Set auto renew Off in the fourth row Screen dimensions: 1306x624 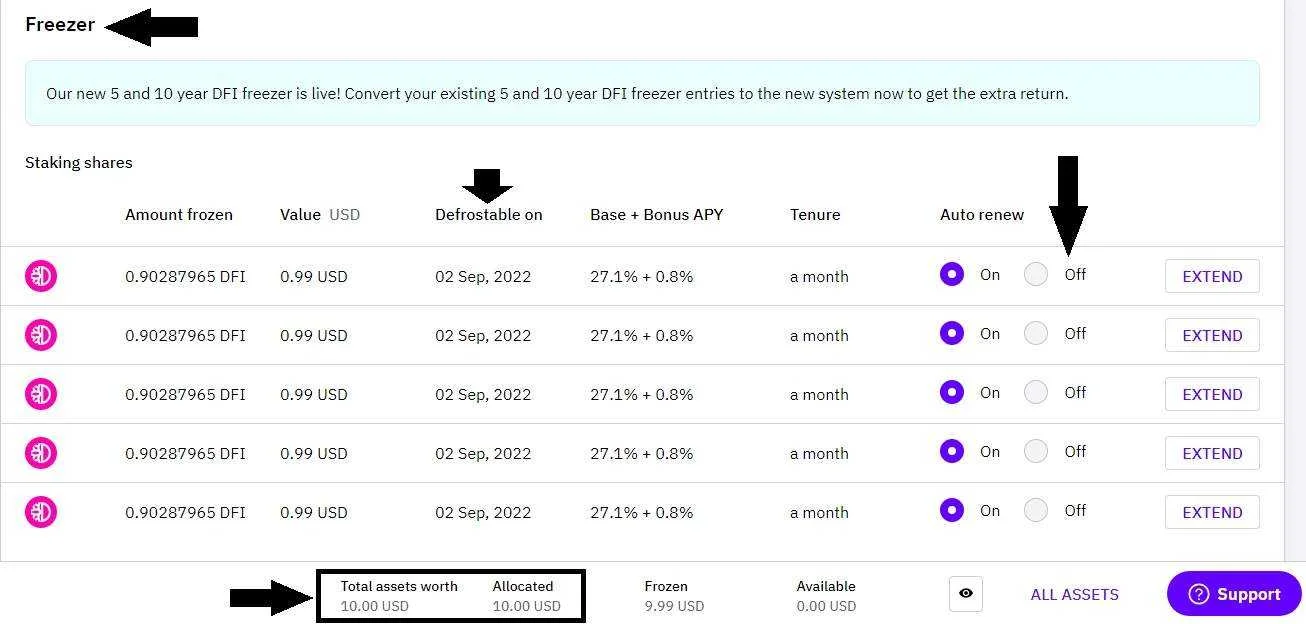pos(1036,451)
